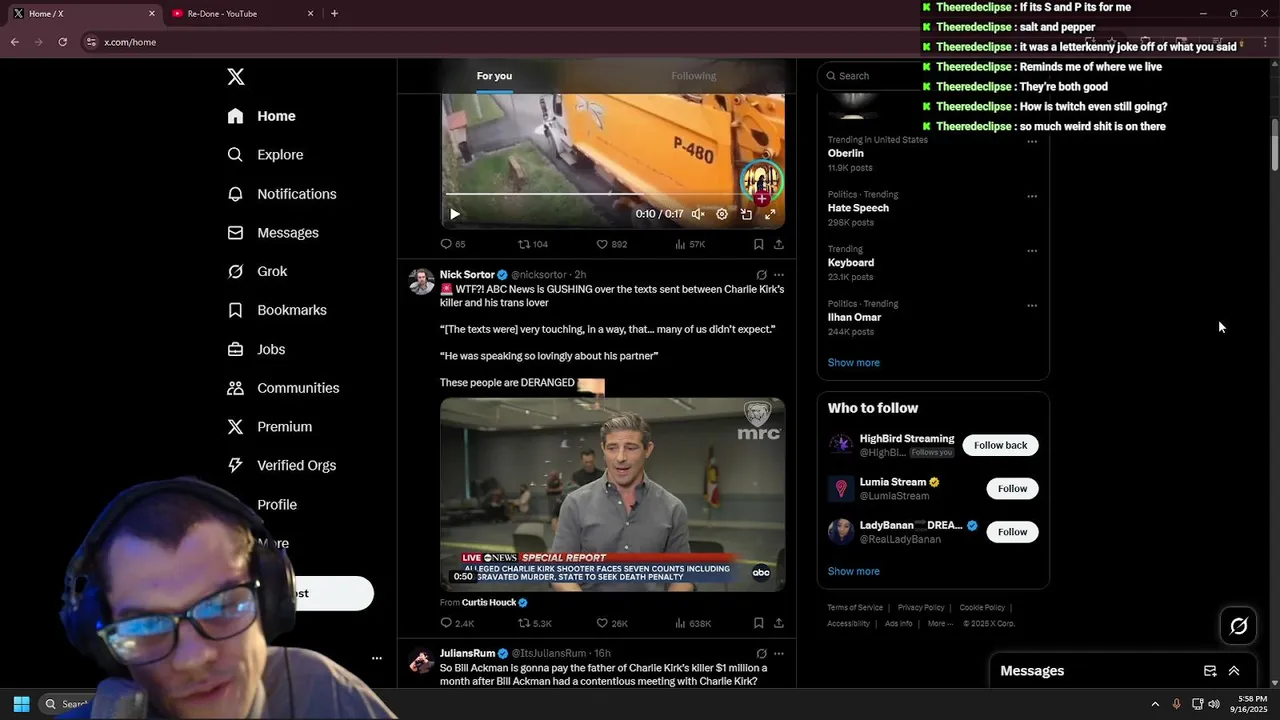Open Nick Sortor's profile name

467,275
